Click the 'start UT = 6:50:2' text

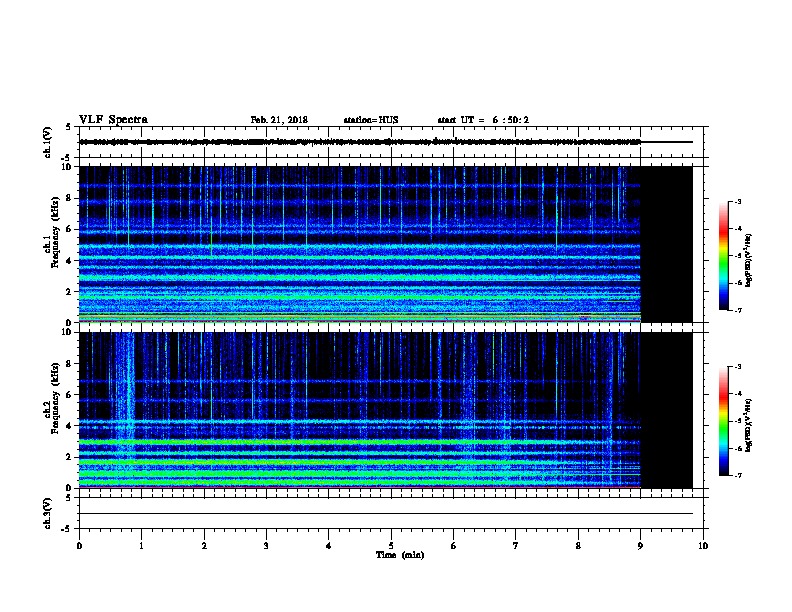tap(483, 120)
